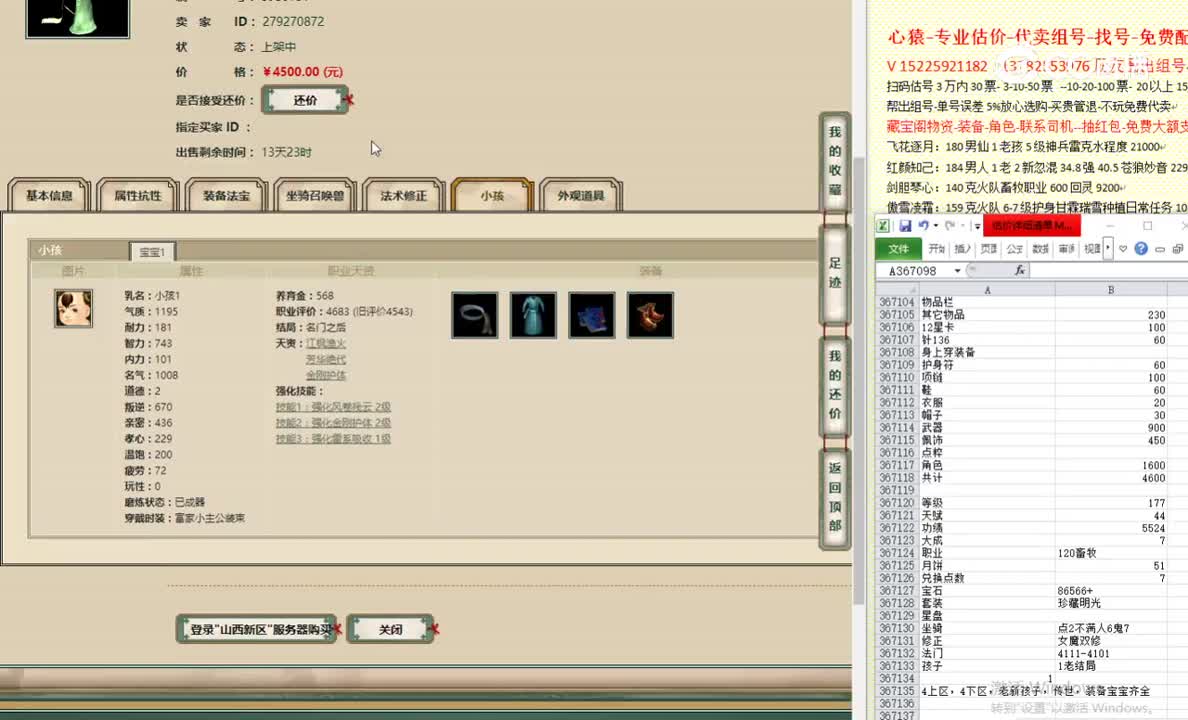Click the child portrait thumbnail of 小孩1
Image resolution: width=1188 pixels, height=720 pixels.
coord(73,309)
